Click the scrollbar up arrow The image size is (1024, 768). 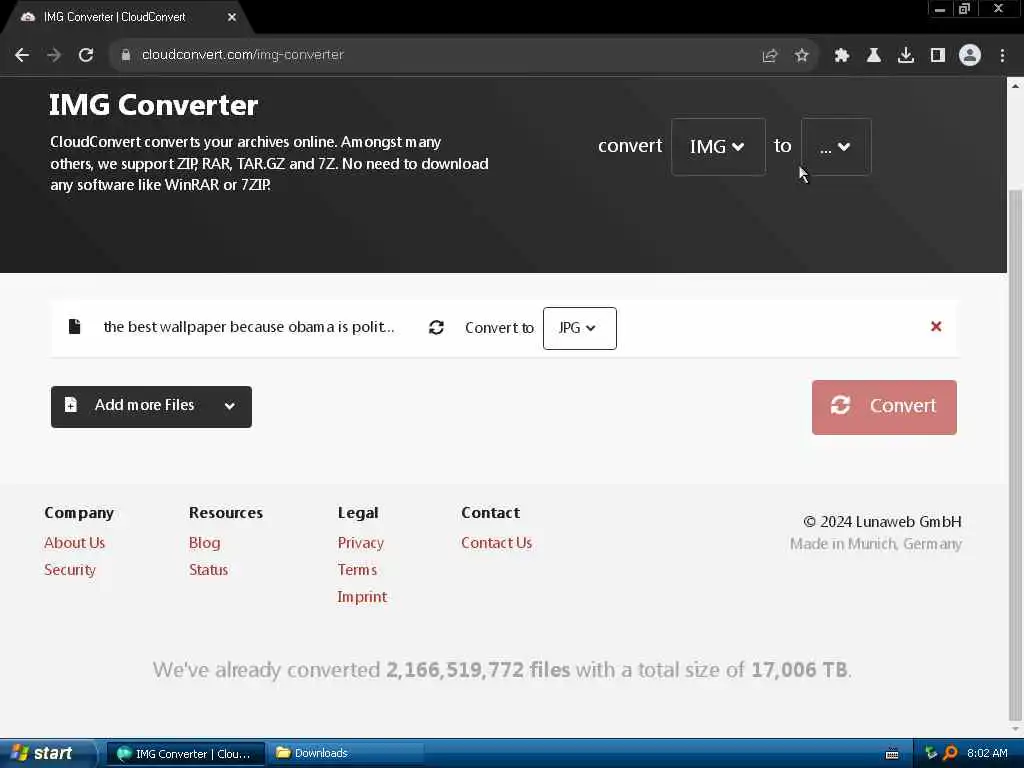coord(1015,86)
